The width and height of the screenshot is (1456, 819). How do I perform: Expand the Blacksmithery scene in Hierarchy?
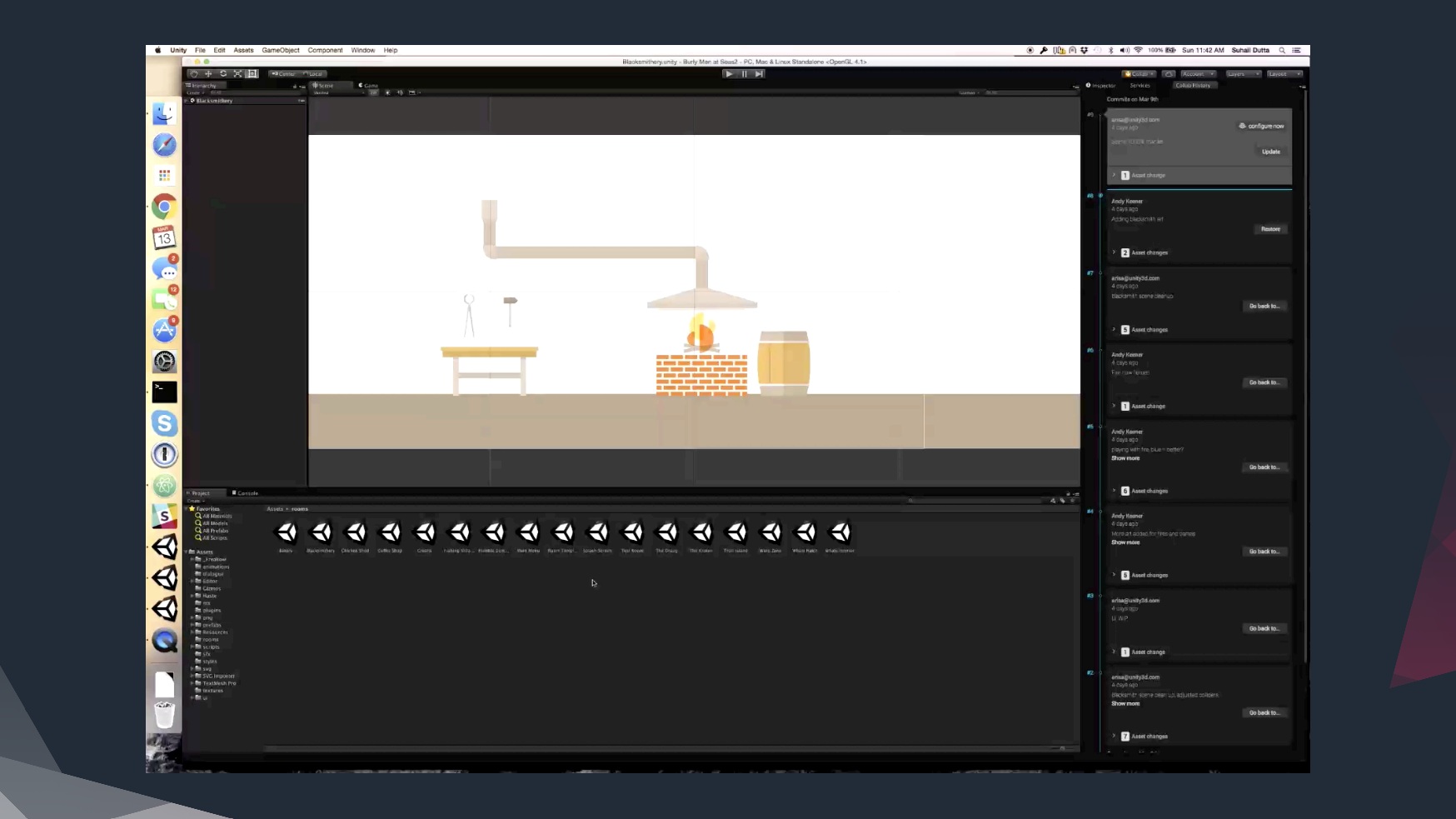coord(187,101)
